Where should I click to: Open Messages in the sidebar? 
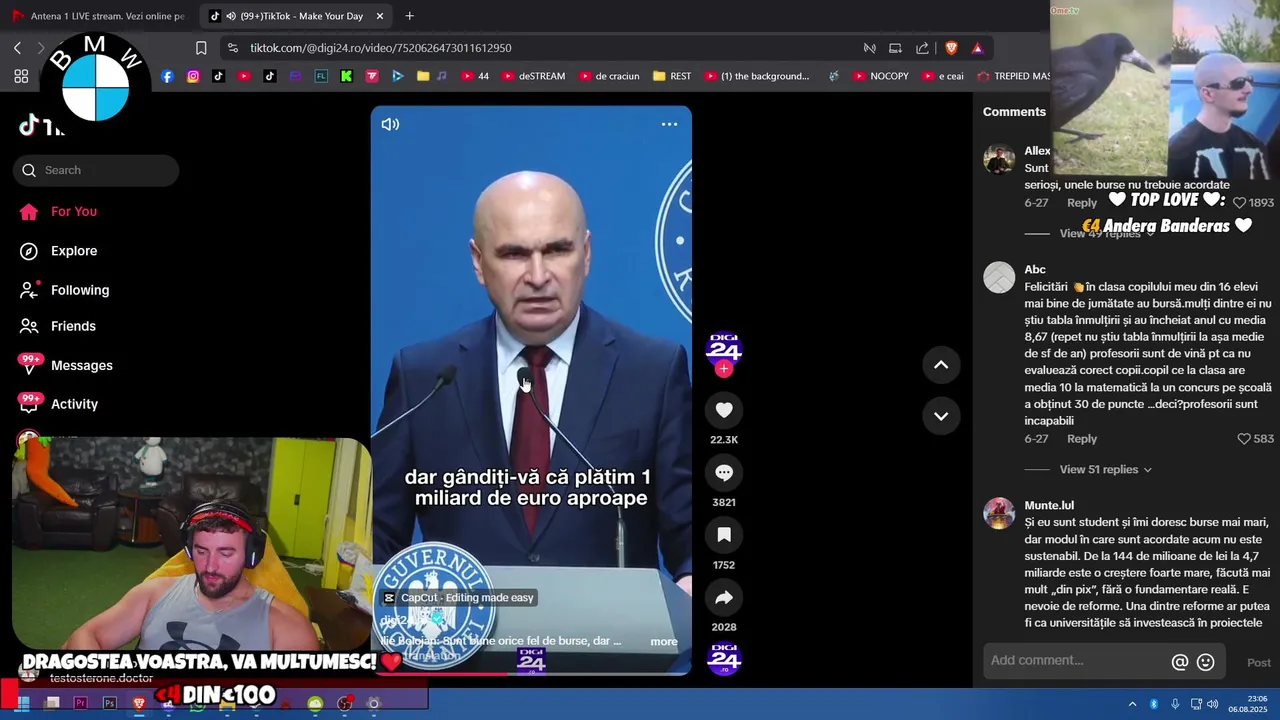click(x=81, y=366)
